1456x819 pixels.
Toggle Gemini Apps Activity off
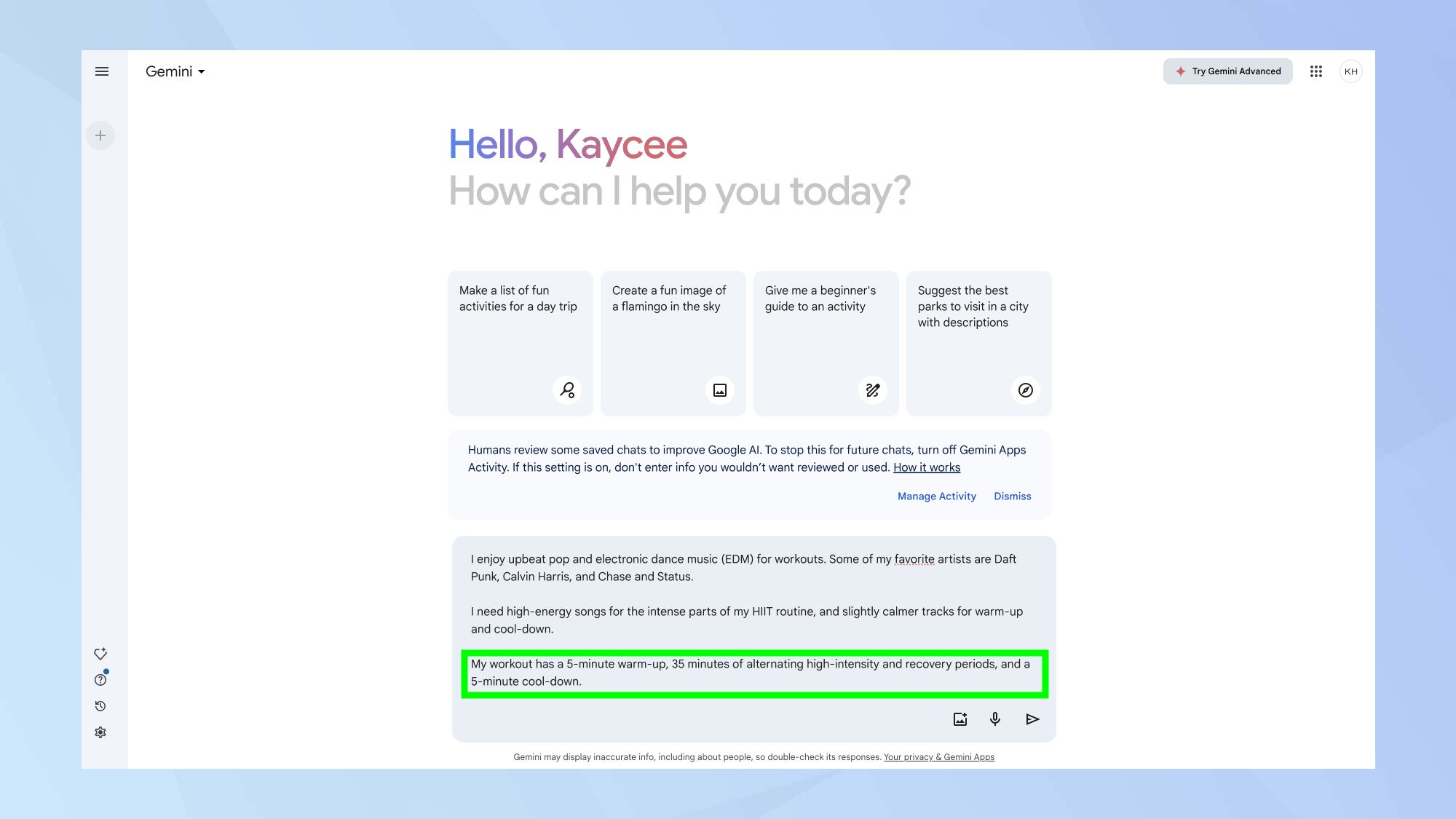click(936, 495)
